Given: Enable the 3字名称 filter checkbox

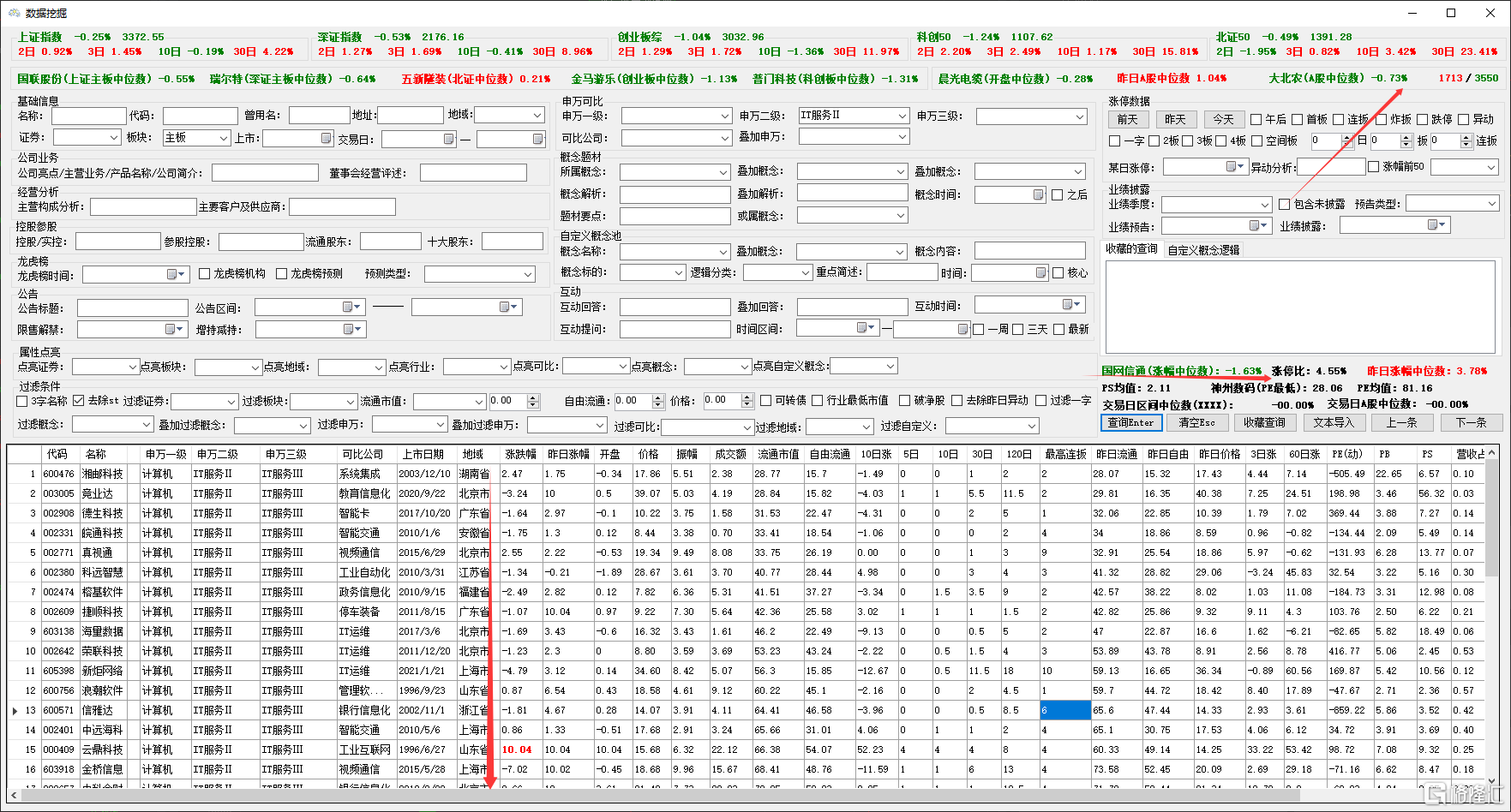Looking at the screenshot, I should [22, 401].
